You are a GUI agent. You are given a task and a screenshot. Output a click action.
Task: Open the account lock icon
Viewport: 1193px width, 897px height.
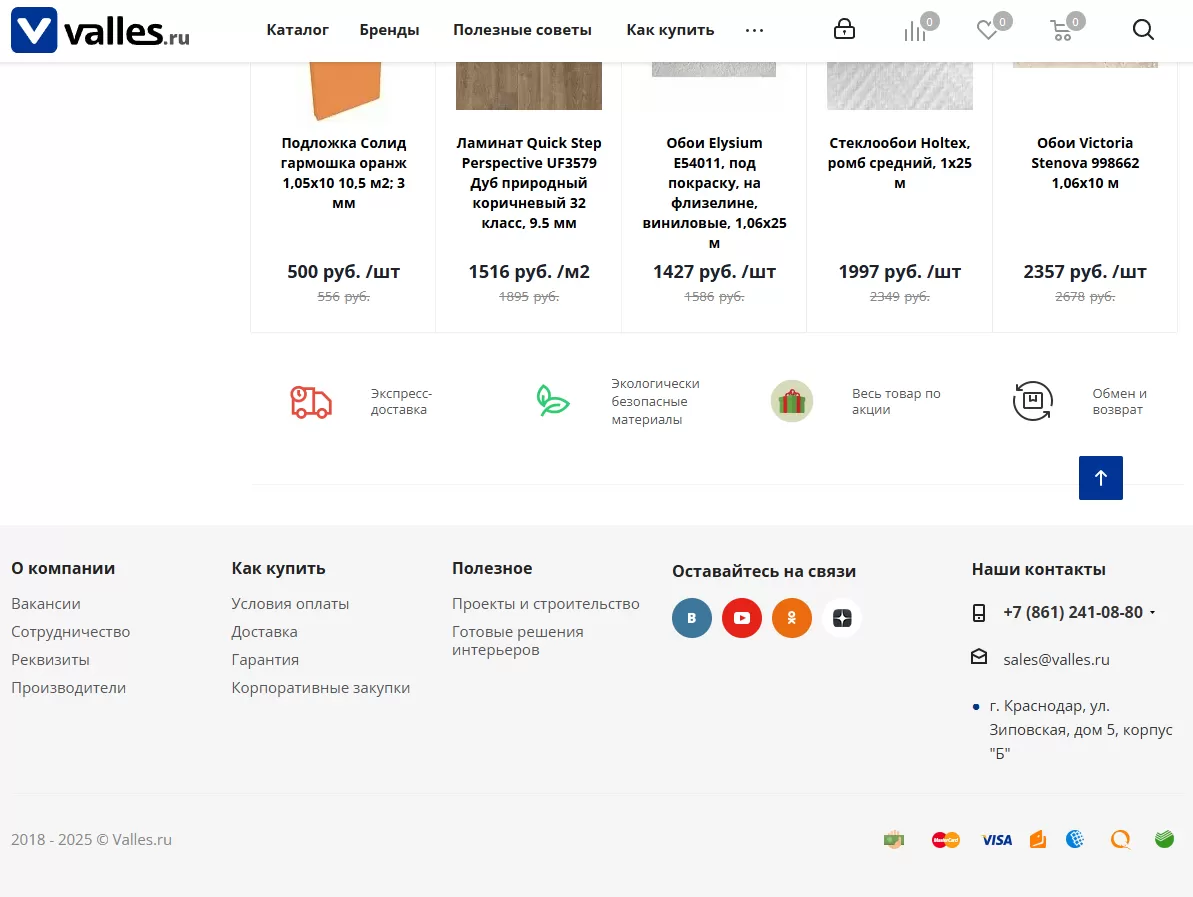(x=844, y=30)
